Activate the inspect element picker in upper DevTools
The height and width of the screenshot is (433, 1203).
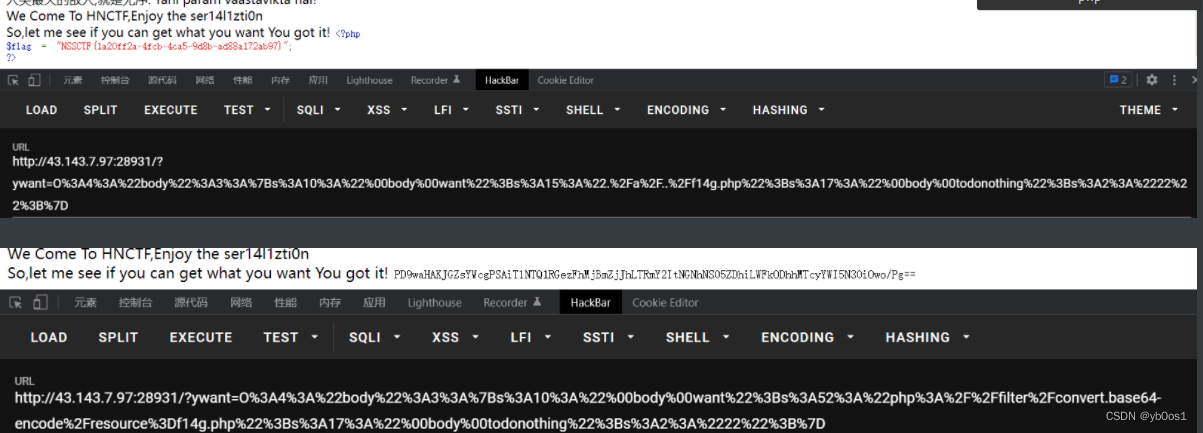click(13, 80)
